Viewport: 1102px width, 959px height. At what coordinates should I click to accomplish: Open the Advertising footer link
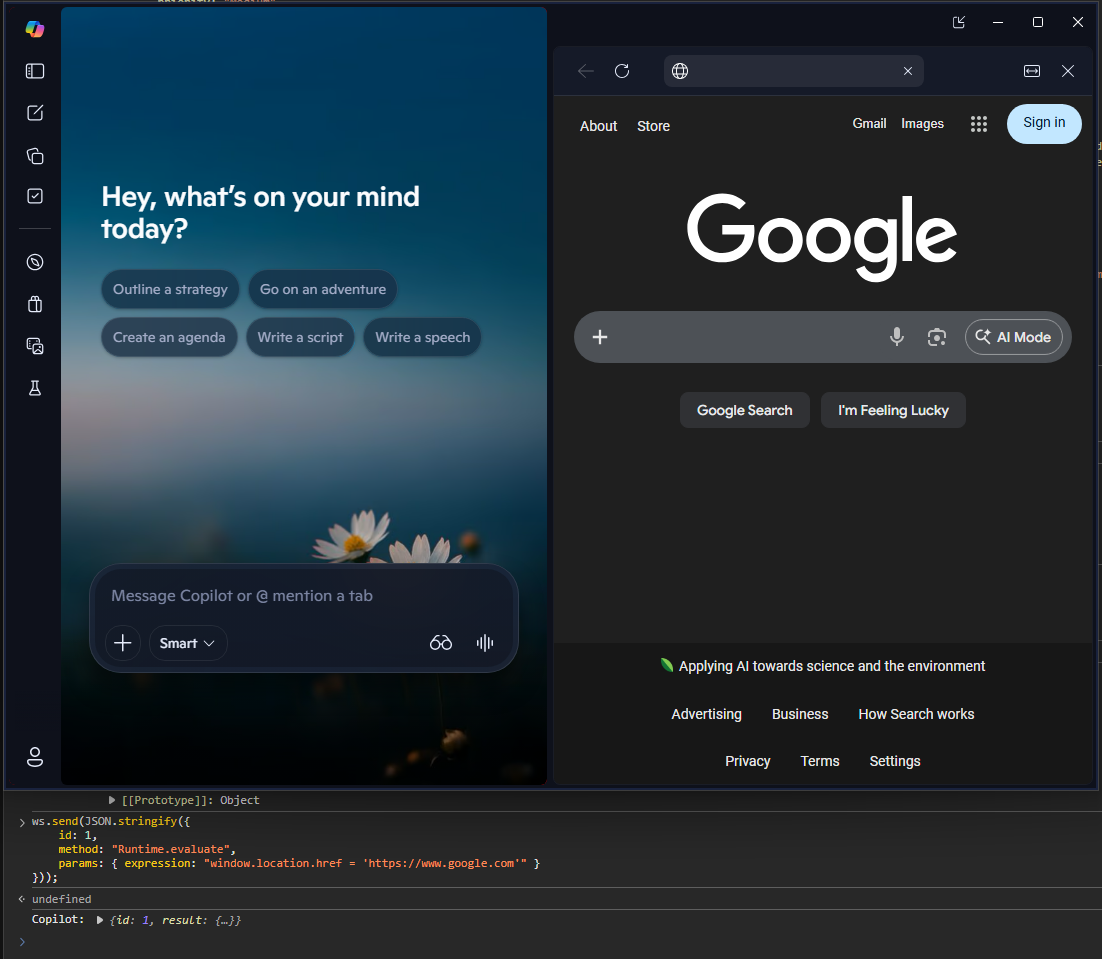(x=706, y=715)
